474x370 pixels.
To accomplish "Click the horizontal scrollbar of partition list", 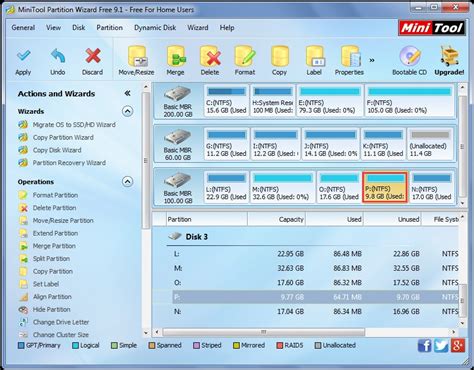I will 263,332.
